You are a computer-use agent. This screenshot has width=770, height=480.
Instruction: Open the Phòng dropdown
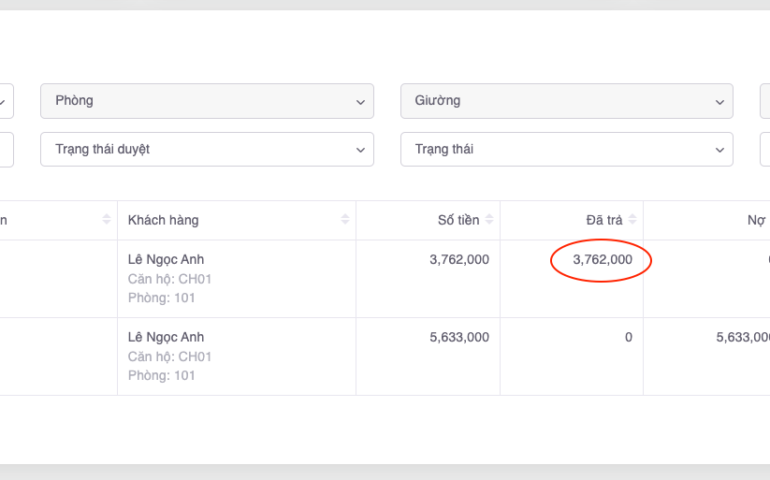[207, 101]
